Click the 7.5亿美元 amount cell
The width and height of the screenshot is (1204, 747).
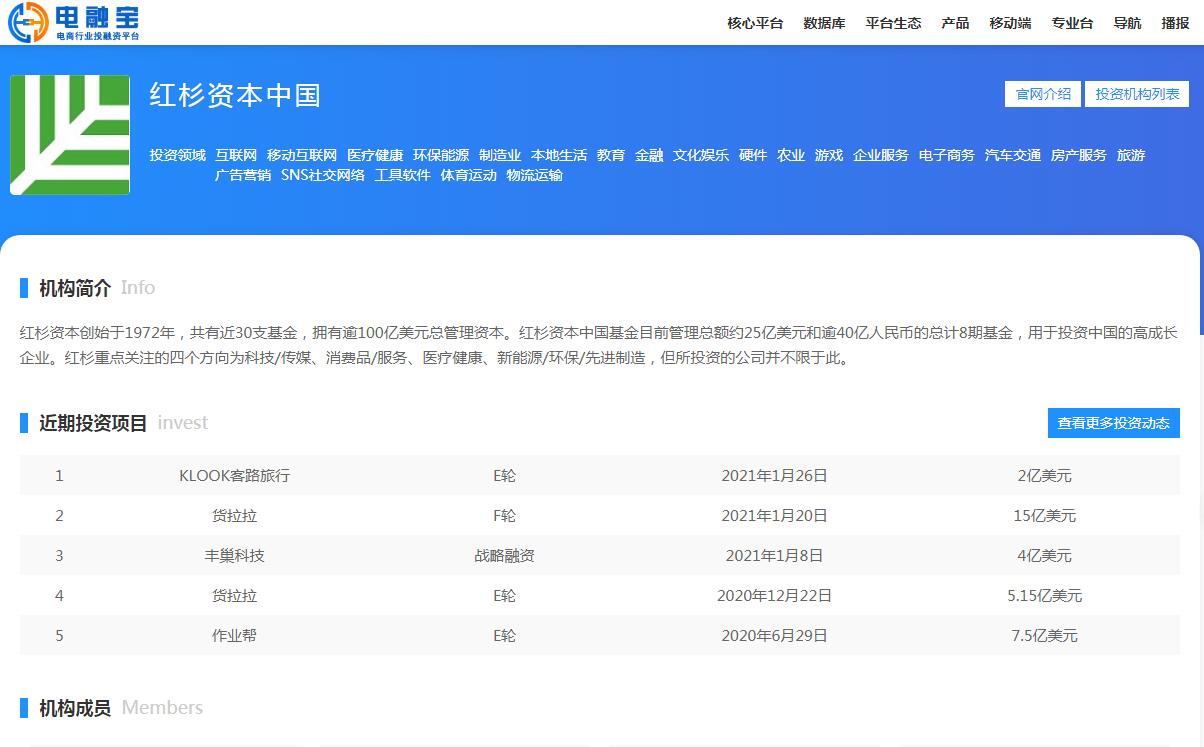pyautogui.click(x=1045, y=635)
